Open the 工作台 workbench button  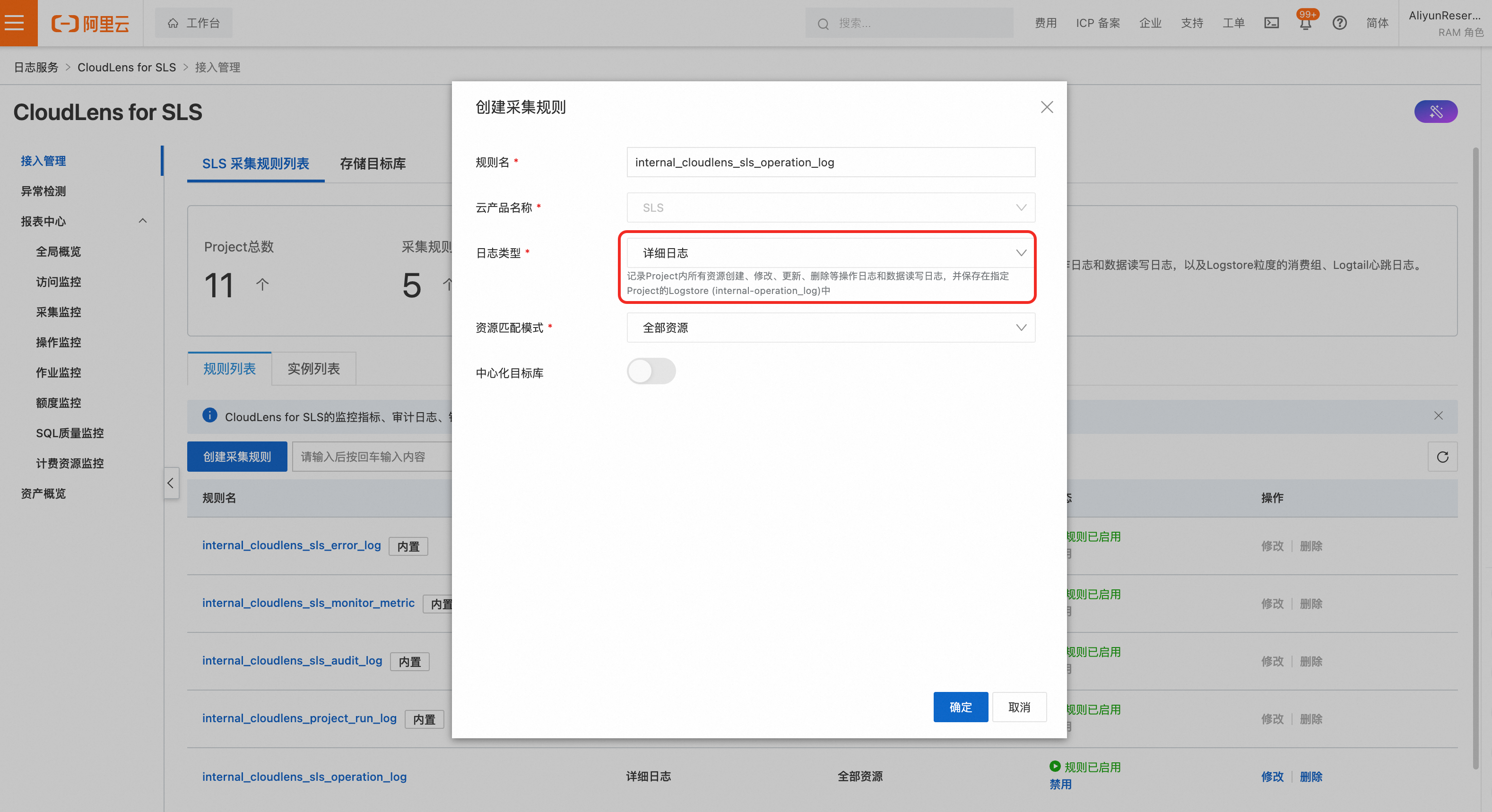coord(193,23)
